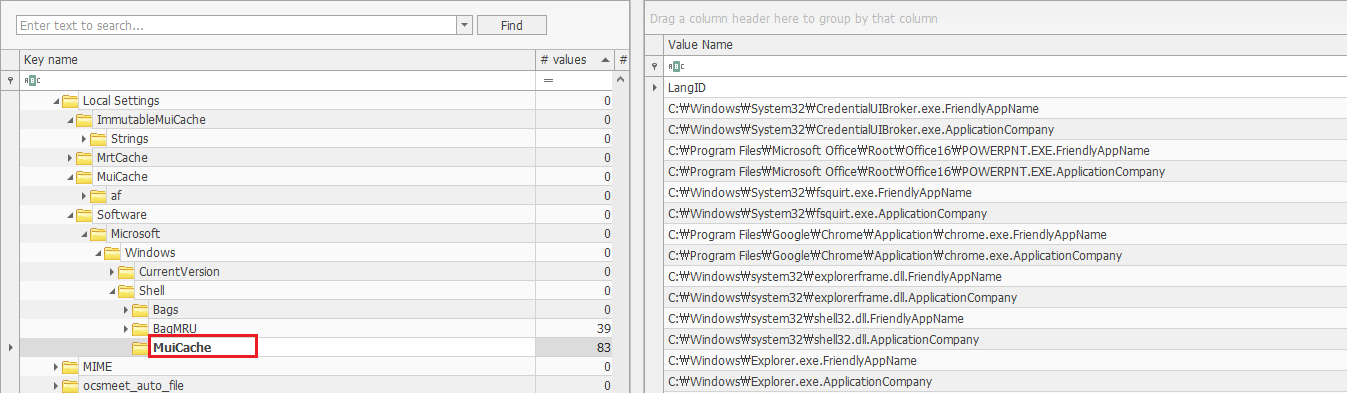
Task: Expand the af tree node
Action: pos(84,196)
